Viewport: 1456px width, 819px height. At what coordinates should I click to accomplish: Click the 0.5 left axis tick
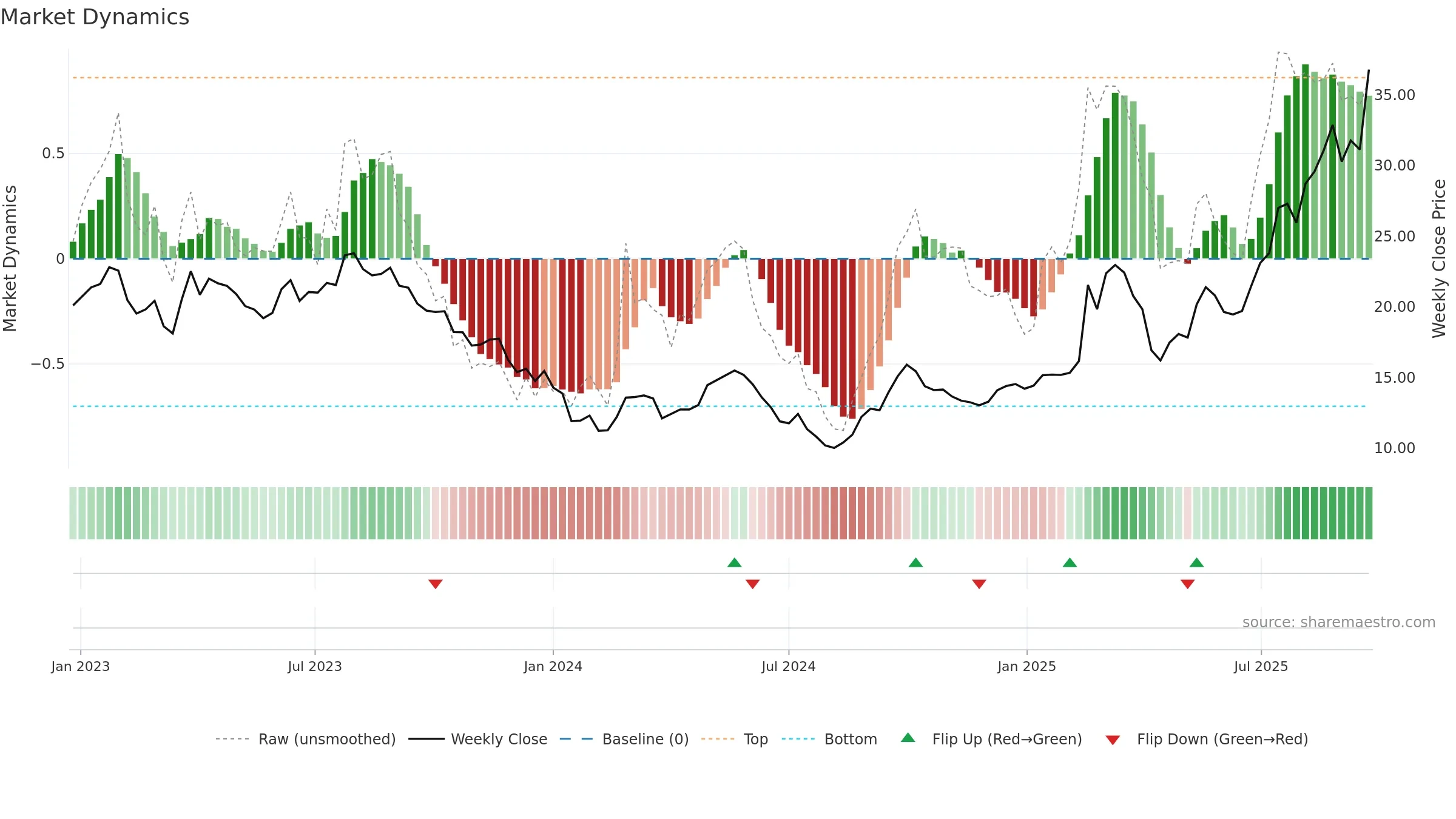click(x=53, y=153)
